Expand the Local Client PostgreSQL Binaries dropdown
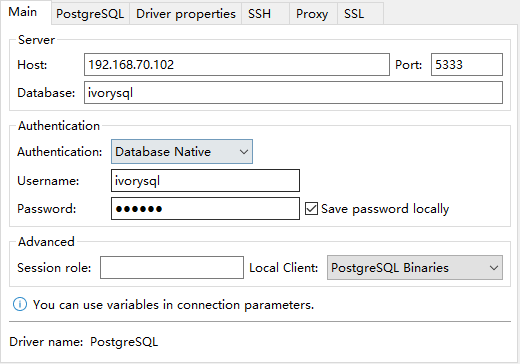Viewport: 520px width, 364px height. (415, 268)
